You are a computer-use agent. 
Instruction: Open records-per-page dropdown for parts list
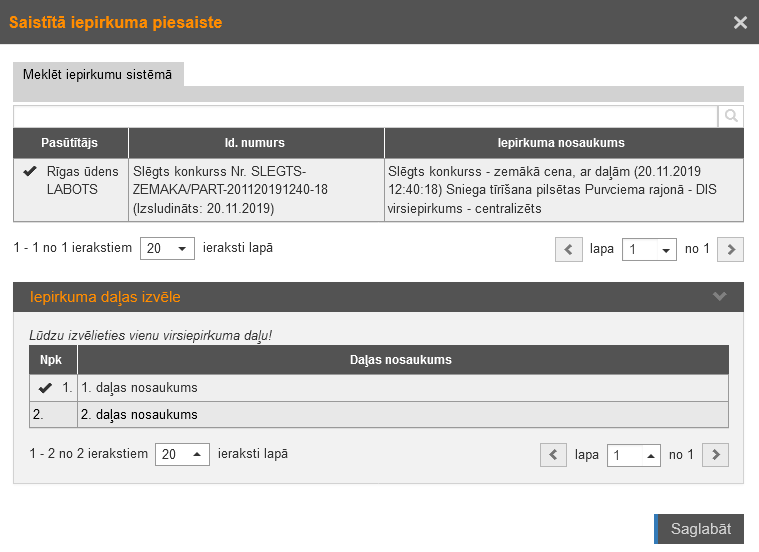[x=182, y=455]
